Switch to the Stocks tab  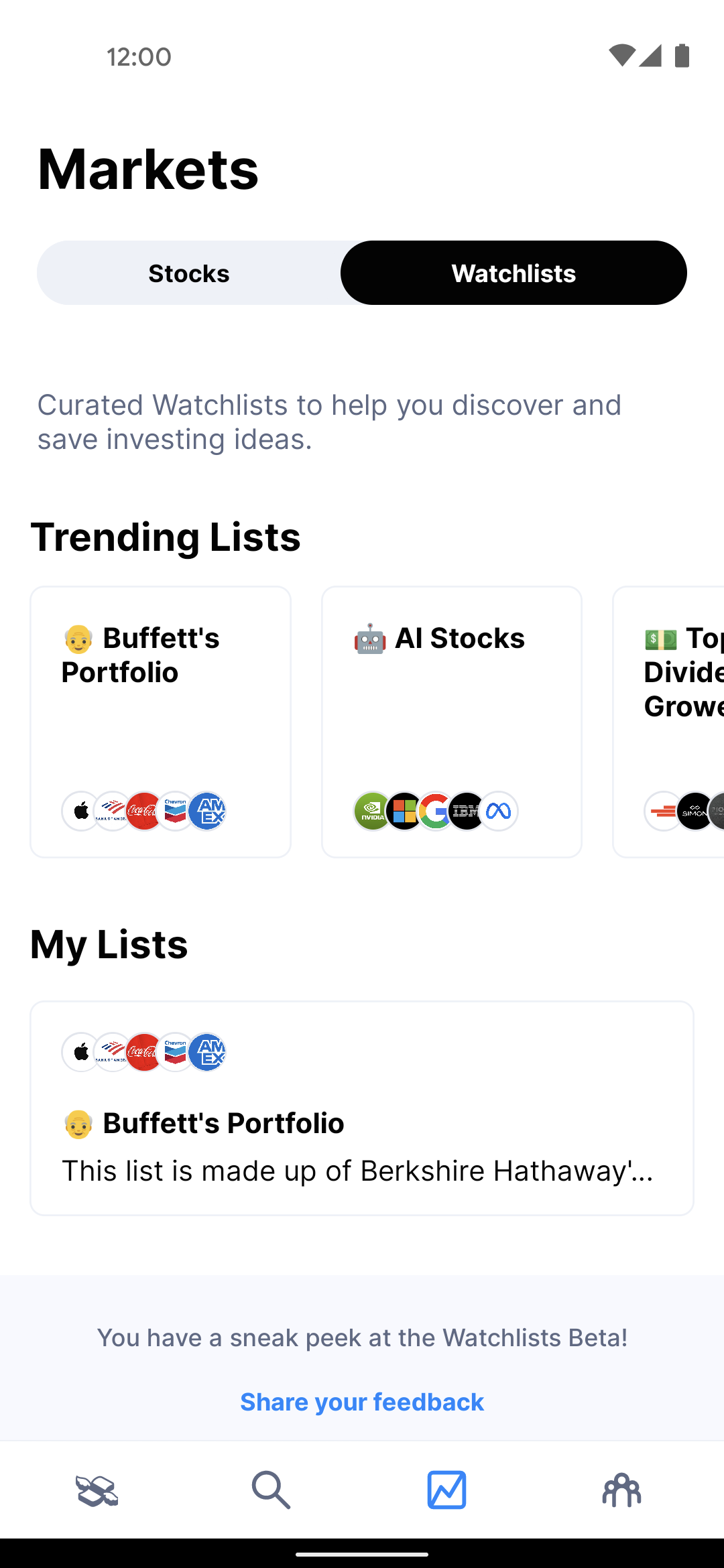[189, 273]
